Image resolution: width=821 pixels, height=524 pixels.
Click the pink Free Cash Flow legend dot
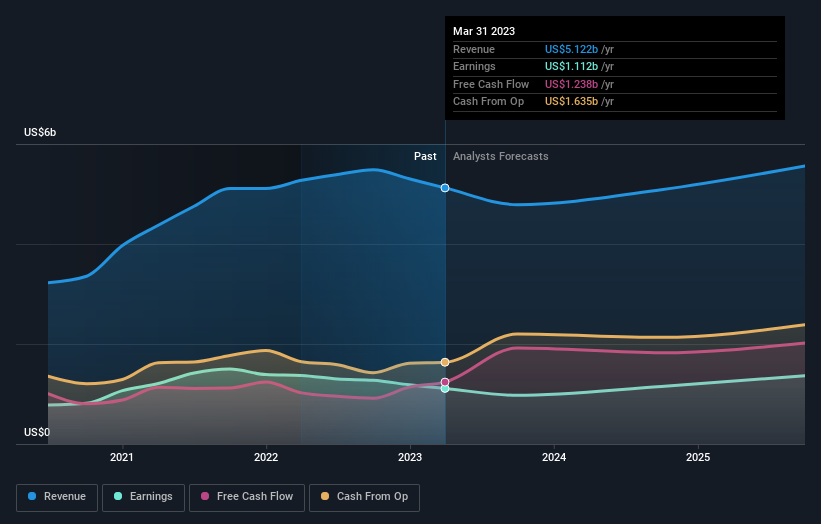(205, 496)
